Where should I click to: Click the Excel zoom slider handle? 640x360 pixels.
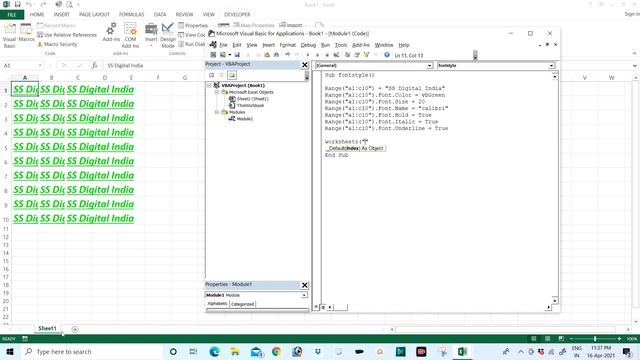[x=595, y=339]
